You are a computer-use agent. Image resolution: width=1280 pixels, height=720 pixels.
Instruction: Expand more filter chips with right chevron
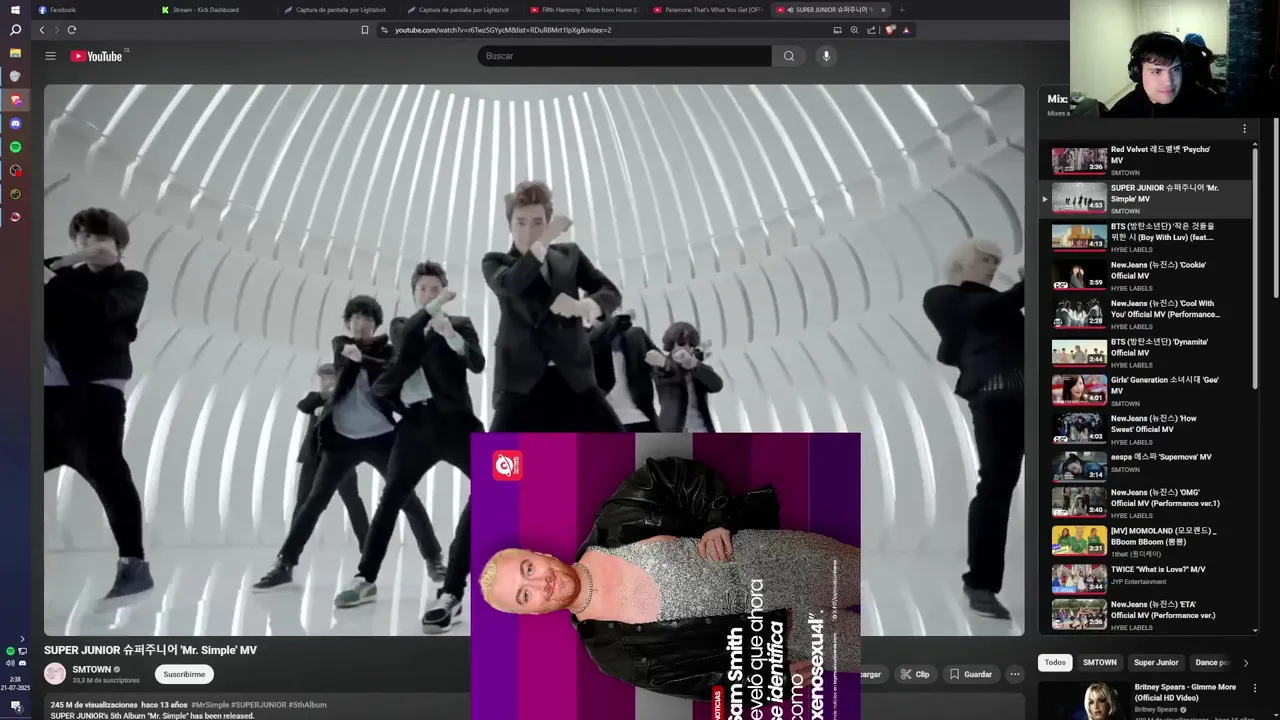click(1245, 662)
